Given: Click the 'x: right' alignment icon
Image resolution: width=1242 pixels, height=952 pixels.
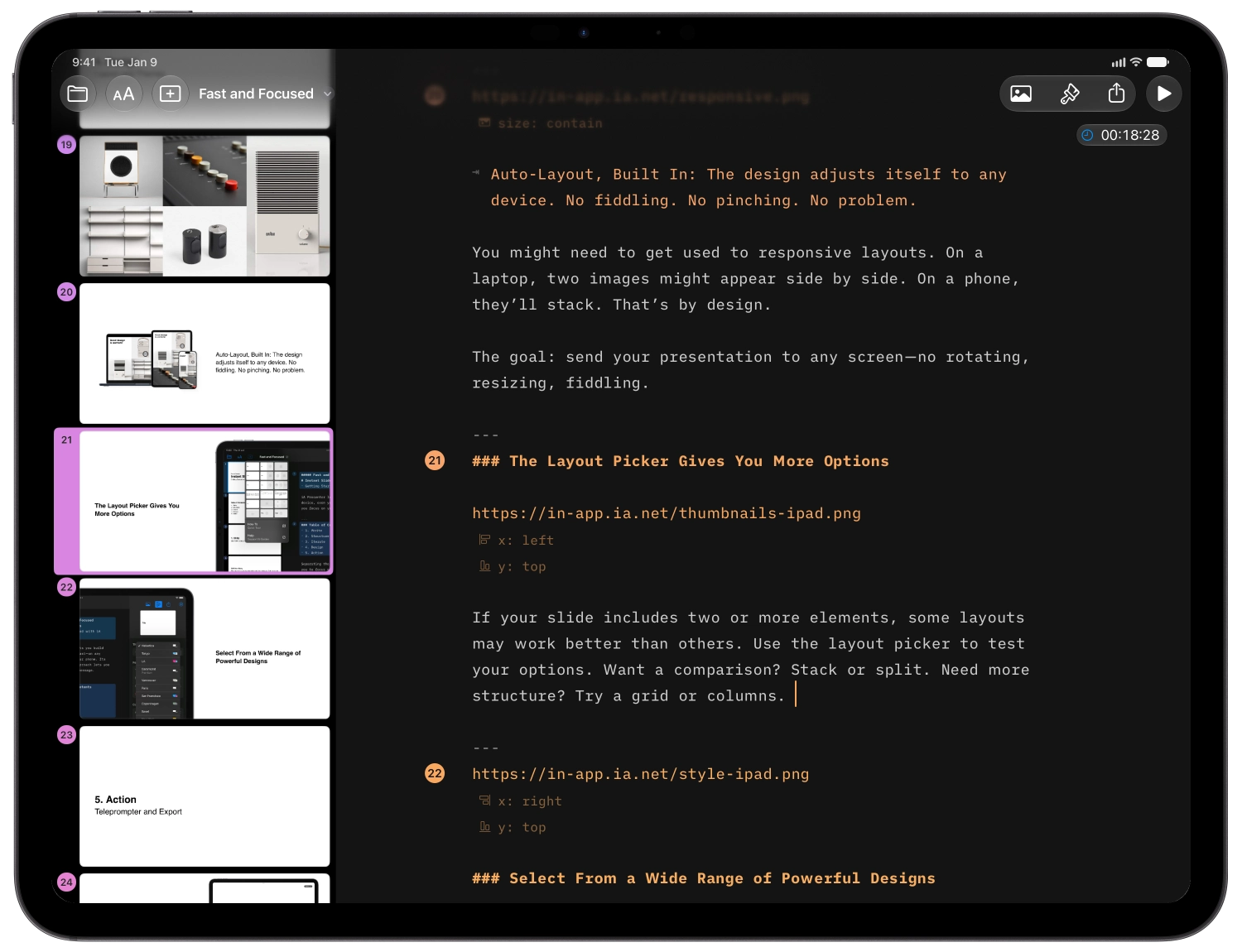Looking at the screenshot, I should click(484, 801).
